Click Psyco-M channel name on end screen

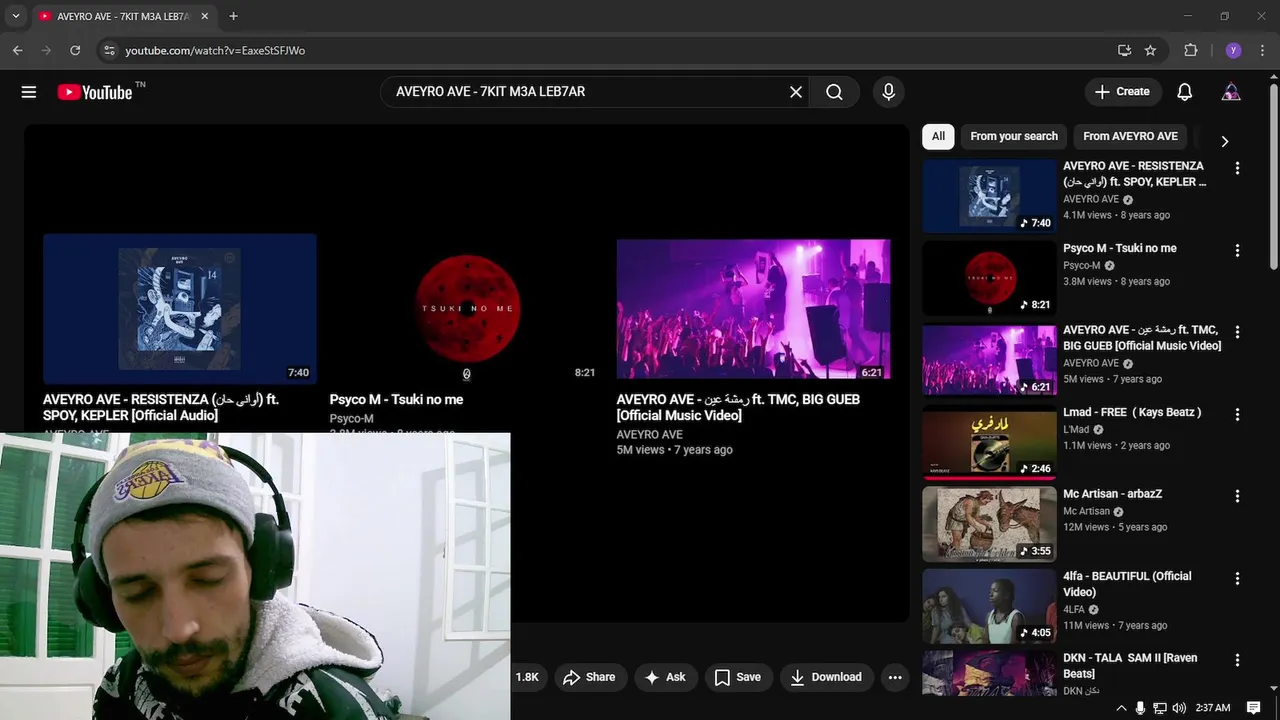(x=352, y=419)
